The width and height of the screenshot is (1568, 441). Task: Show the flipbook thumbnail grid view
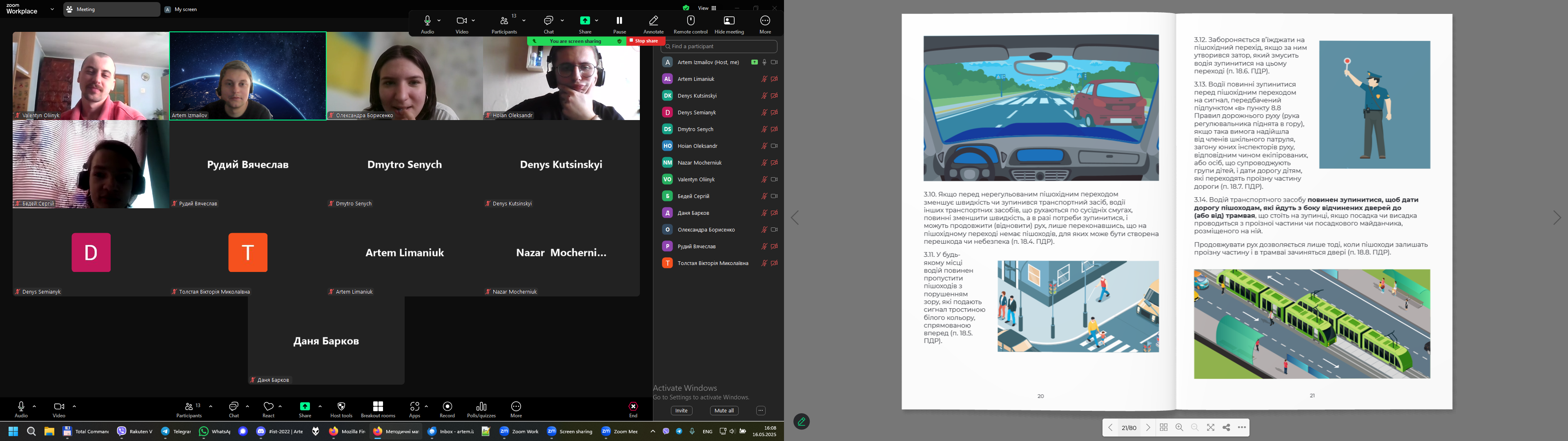[1164, 428]
